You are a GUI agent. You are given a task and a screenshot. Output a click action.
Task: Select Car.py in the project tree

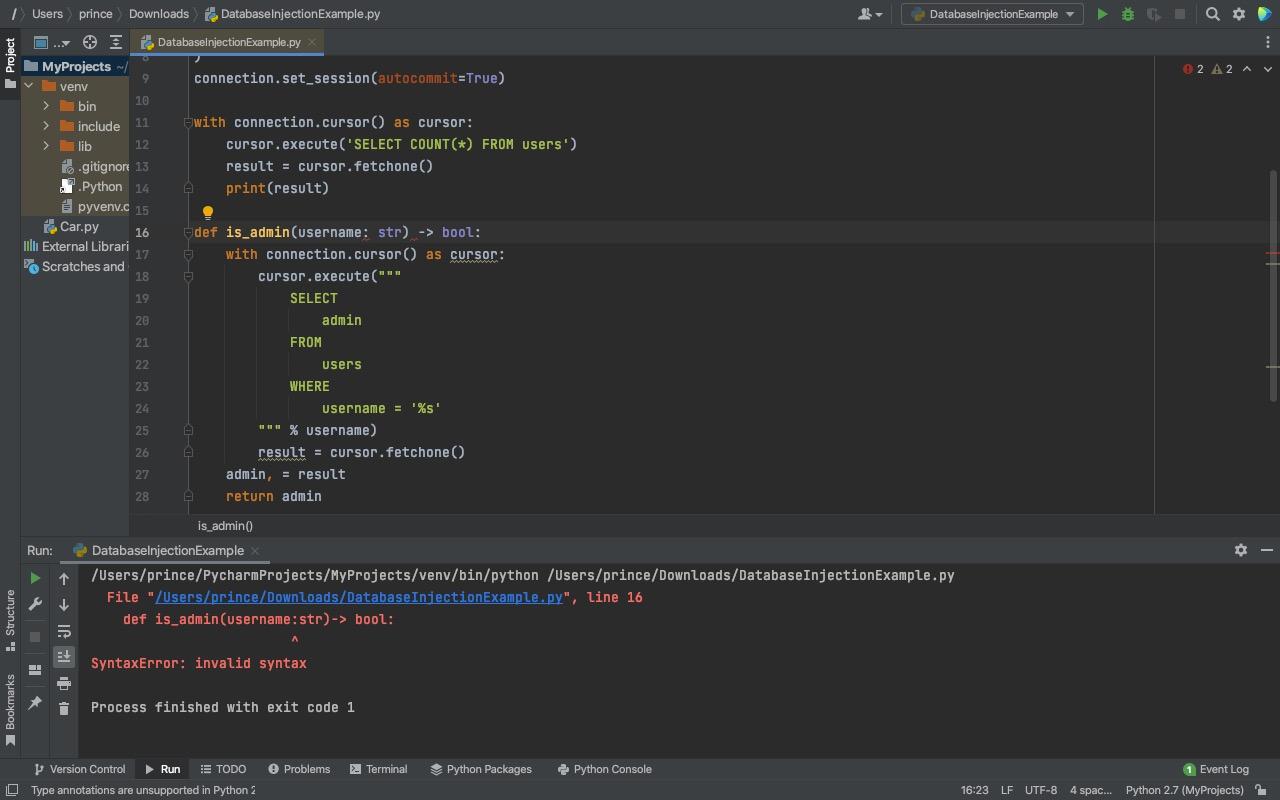tap(70, 226)
